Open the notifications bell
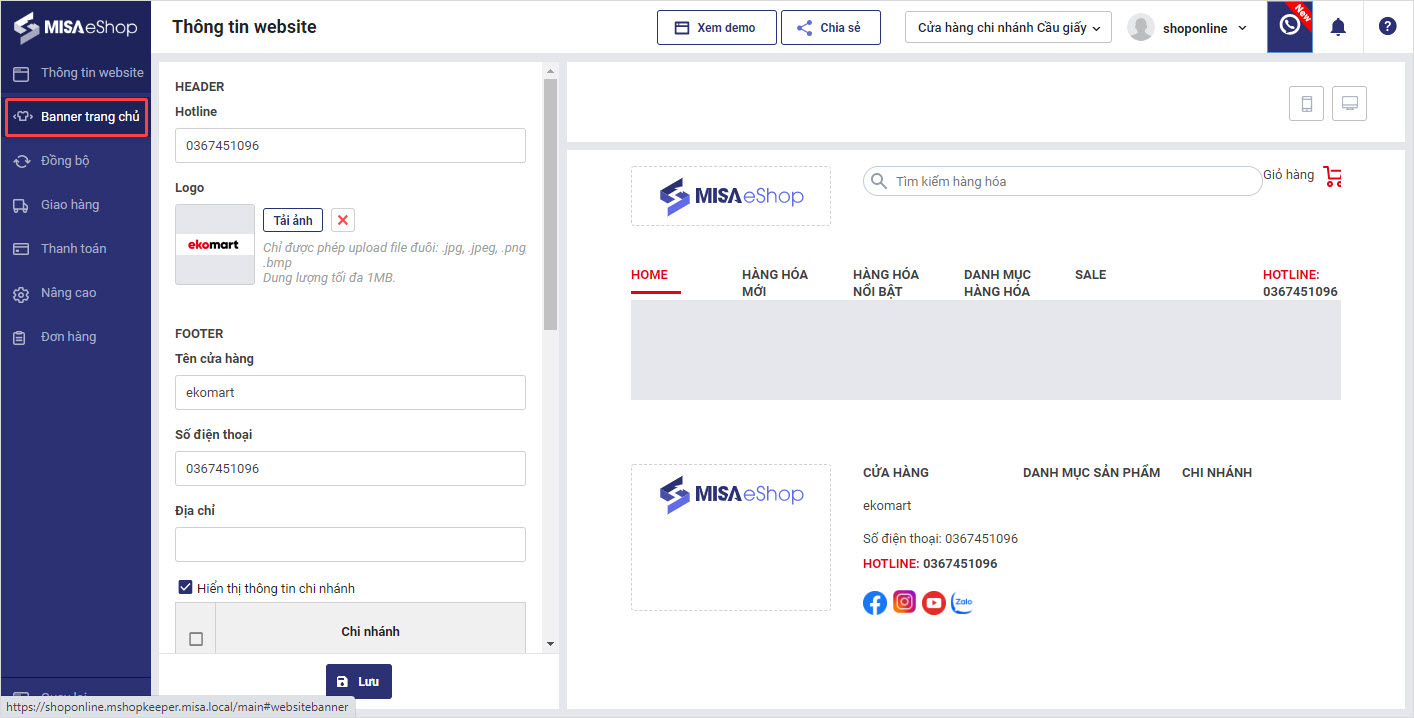This screenshot has height=718, width=1414. point(1338,27)
